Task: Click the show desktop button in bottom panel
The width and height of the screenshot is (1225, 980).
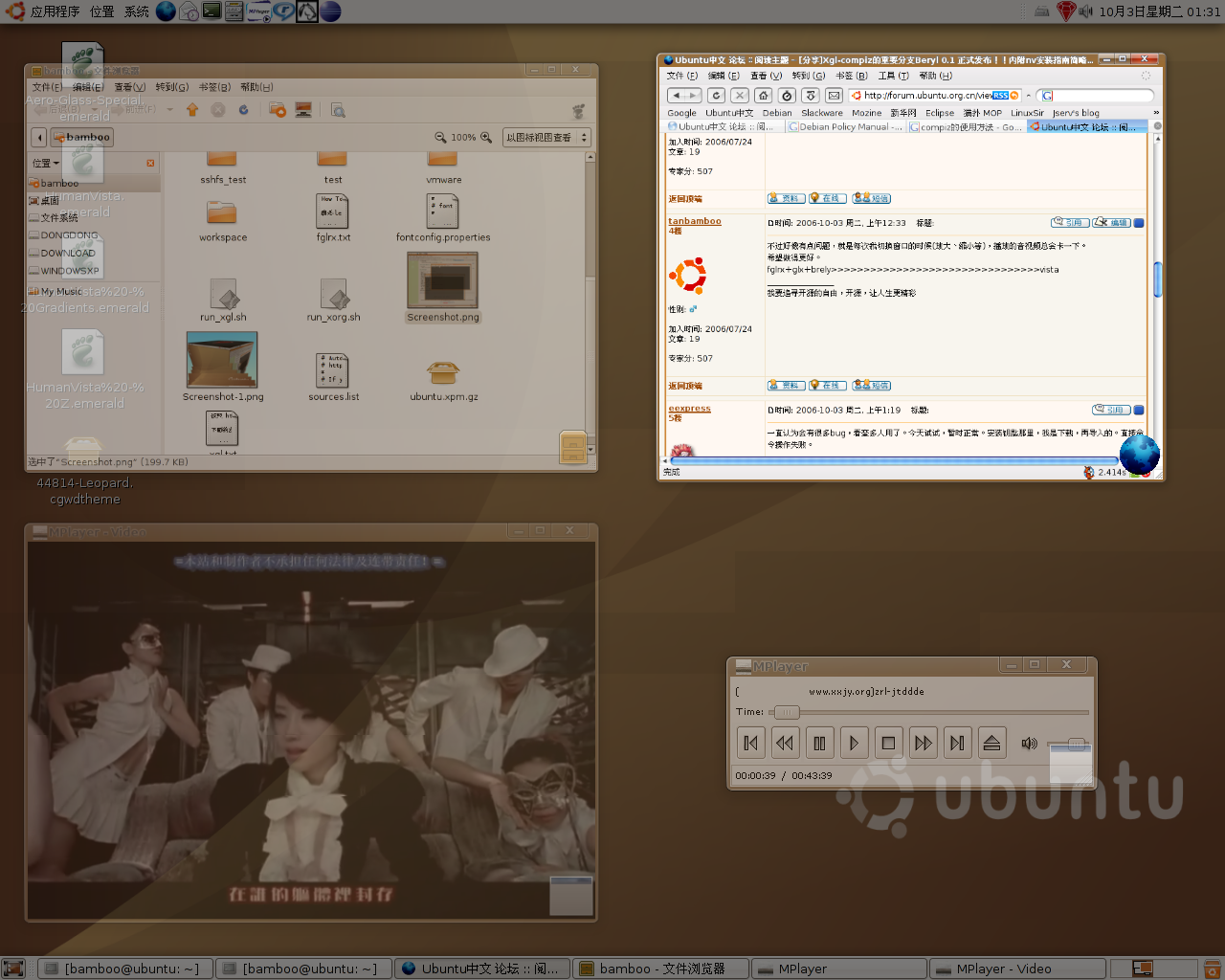Action: 12,969
